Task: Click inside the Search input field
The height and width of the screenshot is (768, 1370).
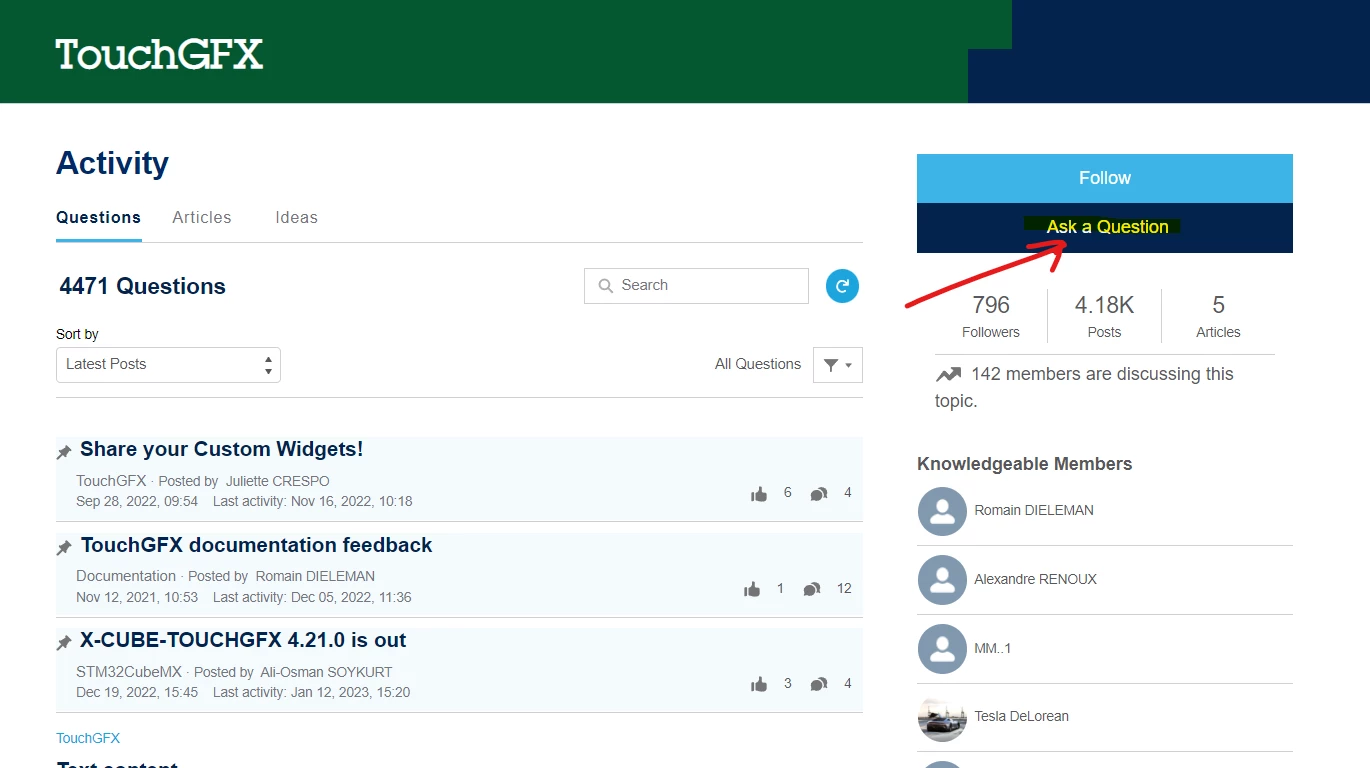Action: click(697, 286)
